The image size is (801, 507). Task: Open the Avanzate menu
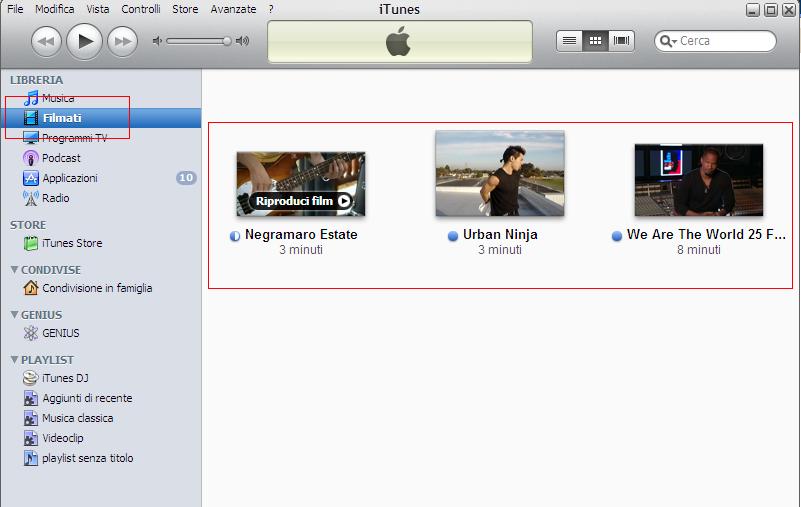click(233, 9)
